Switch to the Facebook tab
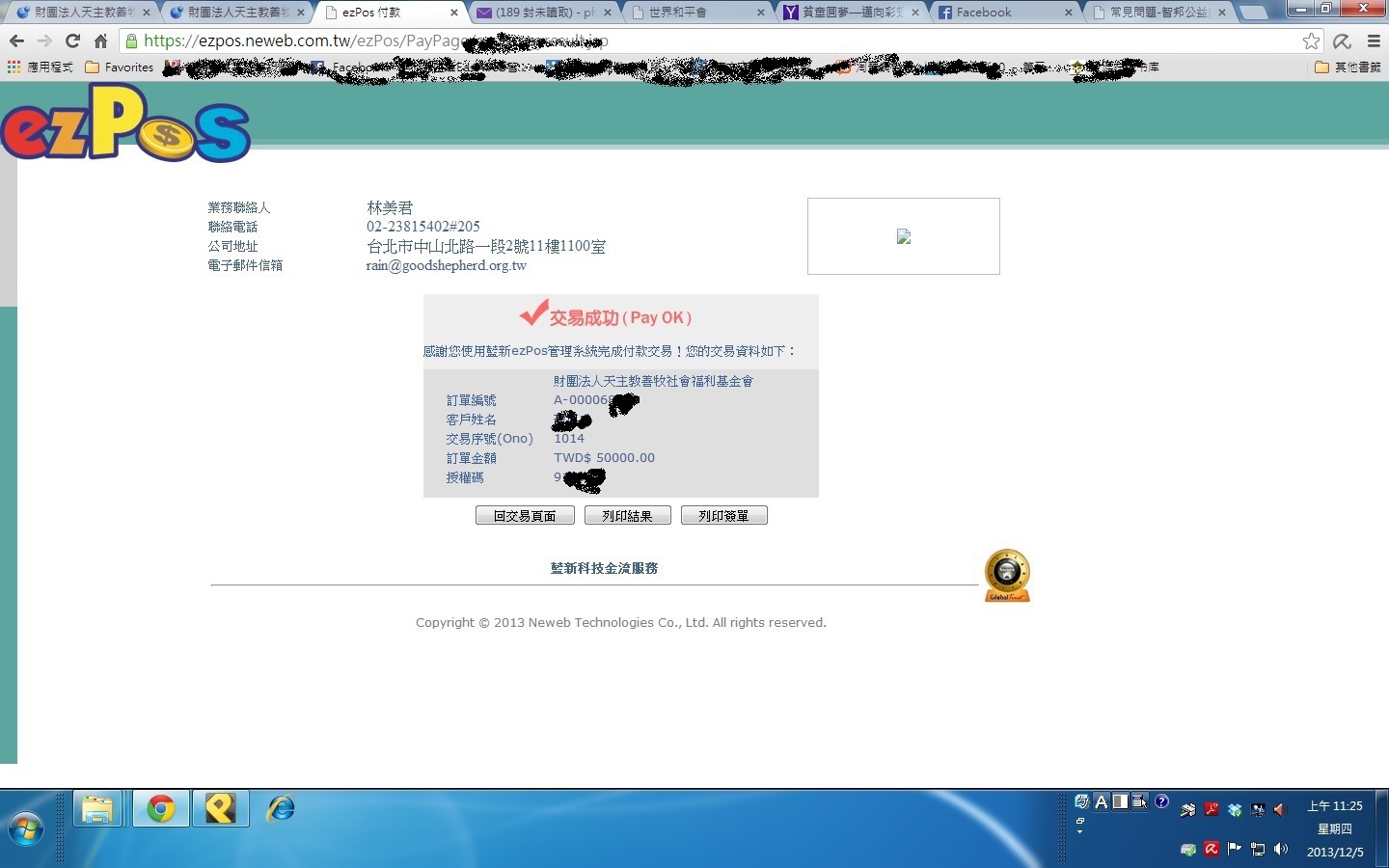Image resolution: width=1389 pixels, height=868 pixels. coord(1003,13)
